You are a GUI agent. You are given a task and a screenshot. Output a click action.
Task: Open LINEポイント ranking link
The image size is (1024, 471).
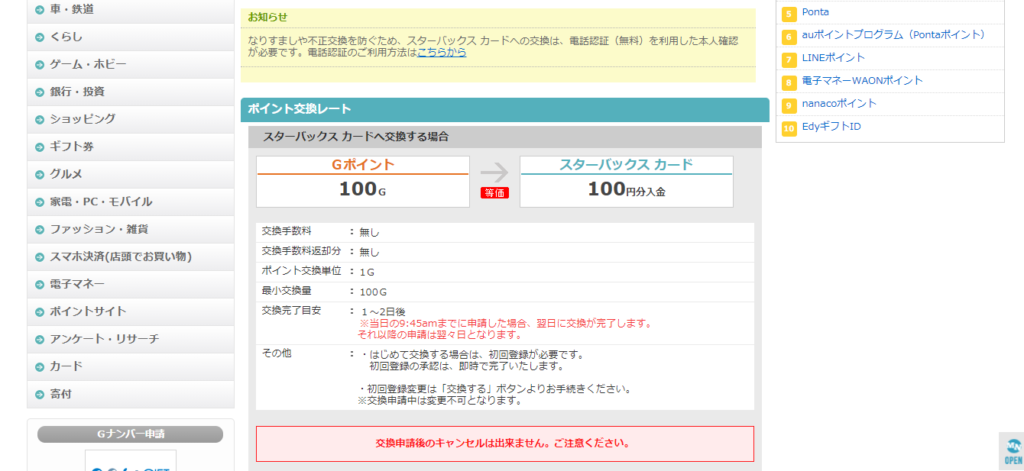click(833, 57)
